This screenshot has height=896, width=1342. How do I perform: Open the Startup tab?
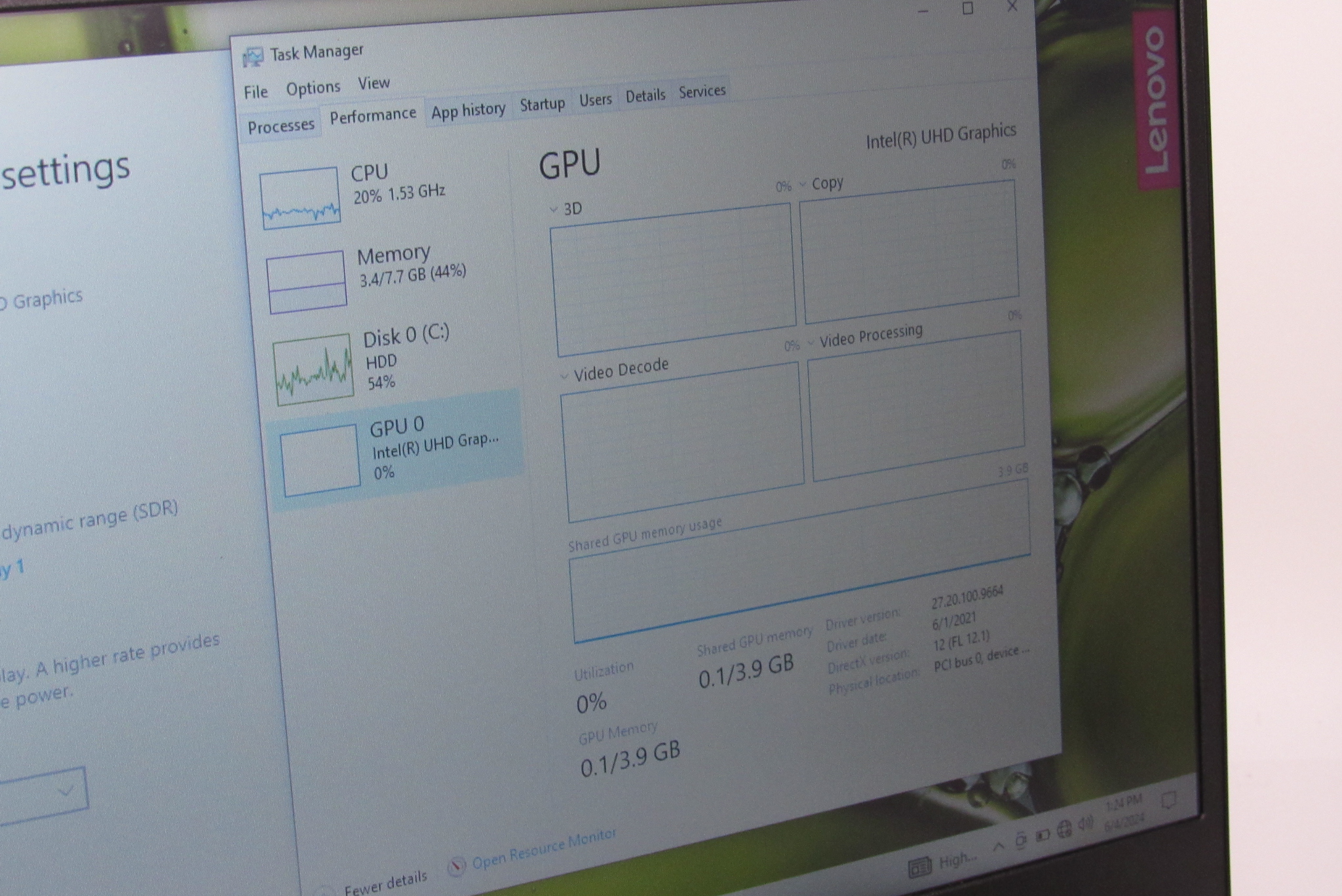(x=542, y=104)
